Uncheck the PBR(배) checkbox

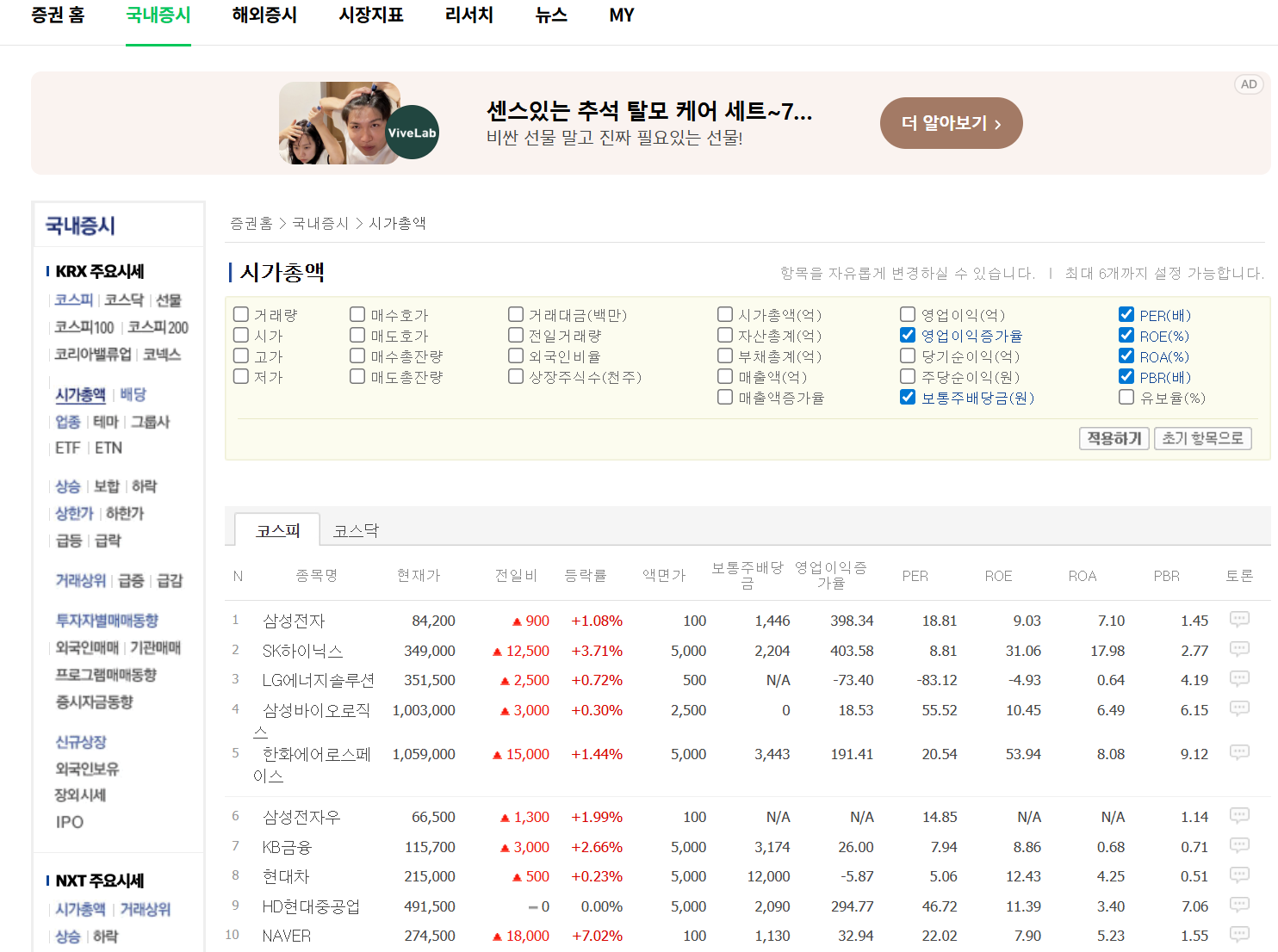coord(1126,376)
